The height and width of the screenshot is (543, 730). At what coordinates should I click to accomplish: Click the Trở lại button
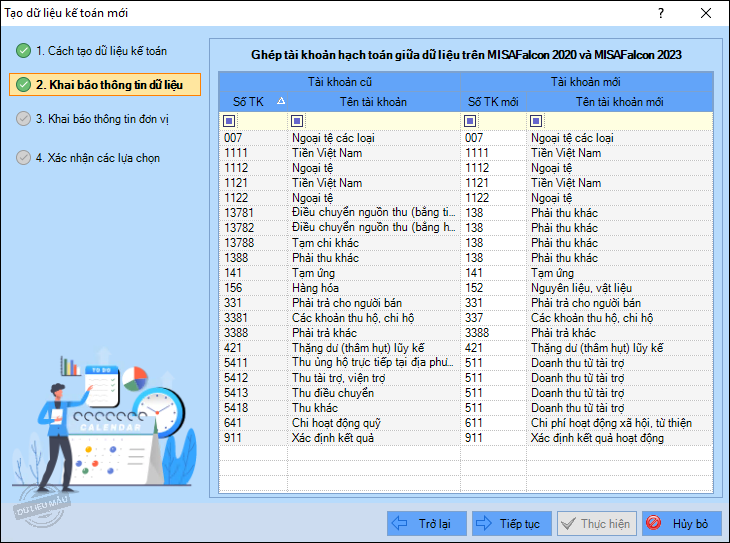[x=426, y=523]
